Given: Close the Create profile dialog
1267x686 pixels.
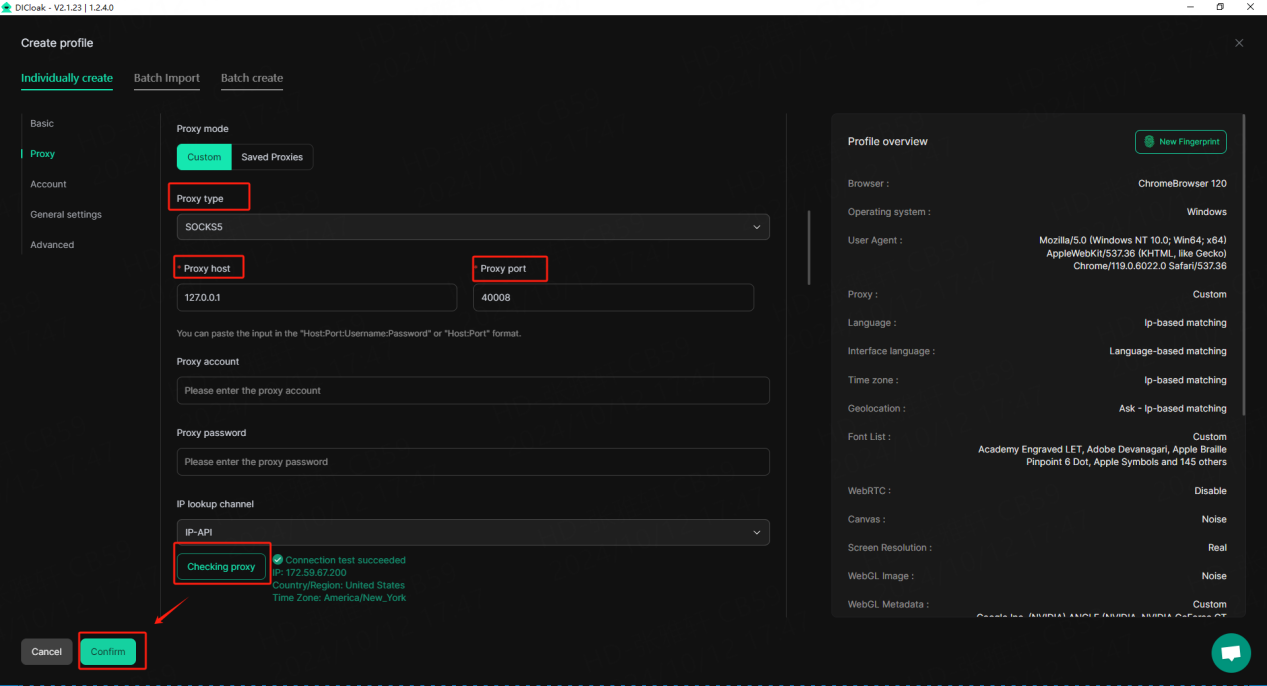Looking at the screenshot, I should pos(1239,43).
